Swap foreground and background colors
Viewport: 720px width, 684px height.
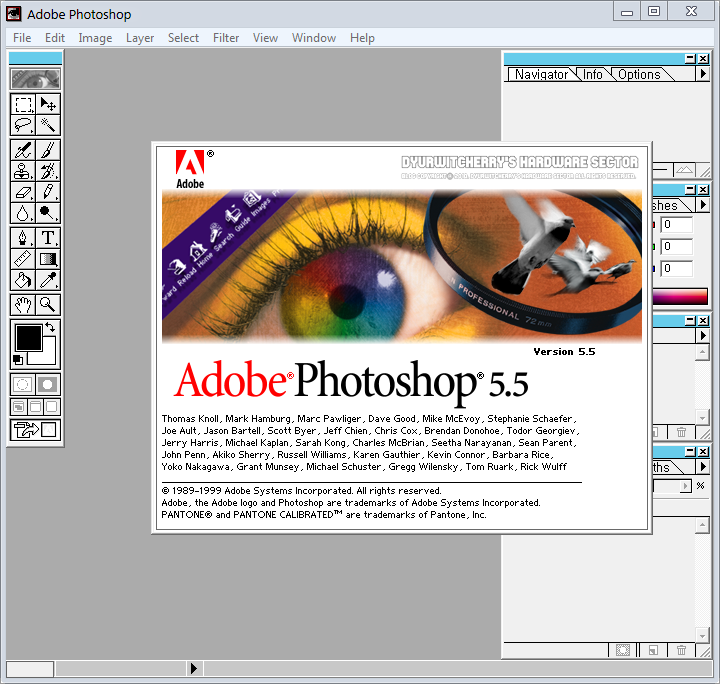pyautogui.click(x=50, y=327)
